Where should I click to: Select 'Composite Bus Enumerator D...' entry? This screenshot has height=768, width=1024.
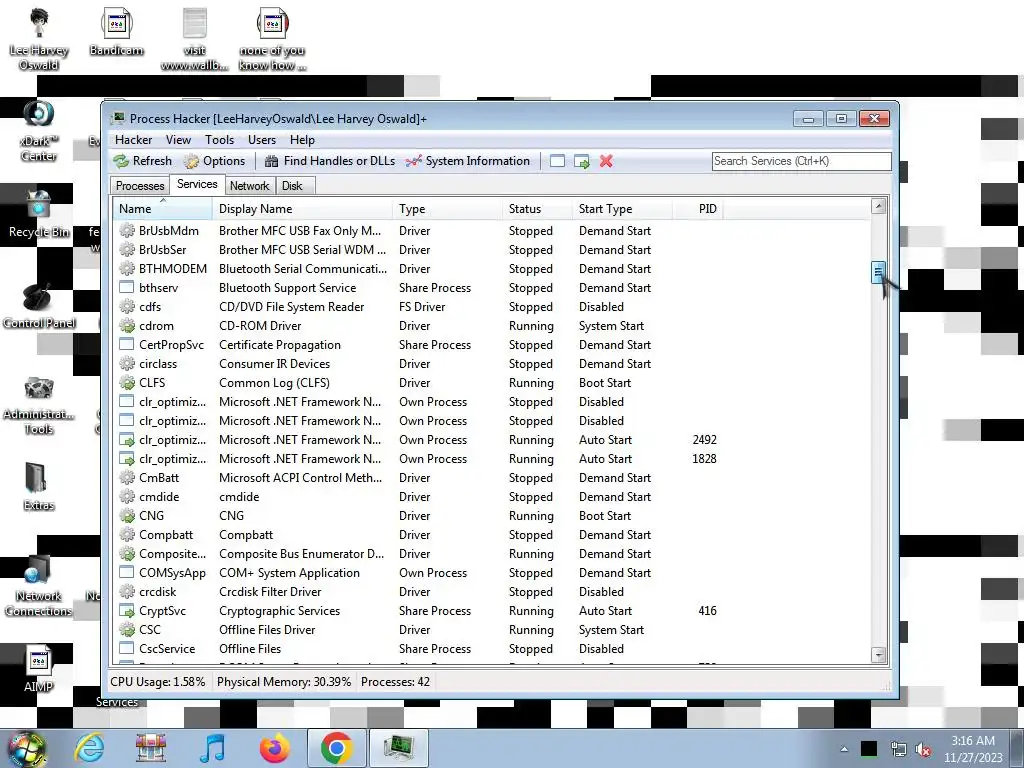[301, 554]
